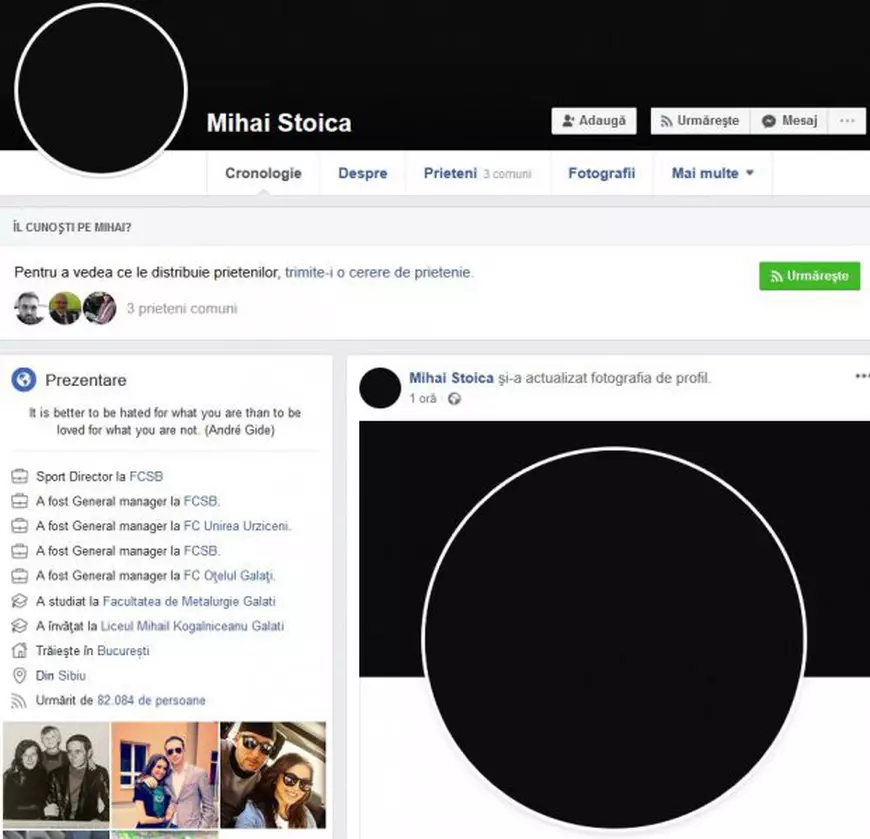
Task: Click the first mutual friend avatar
Action: coord(30,308)
